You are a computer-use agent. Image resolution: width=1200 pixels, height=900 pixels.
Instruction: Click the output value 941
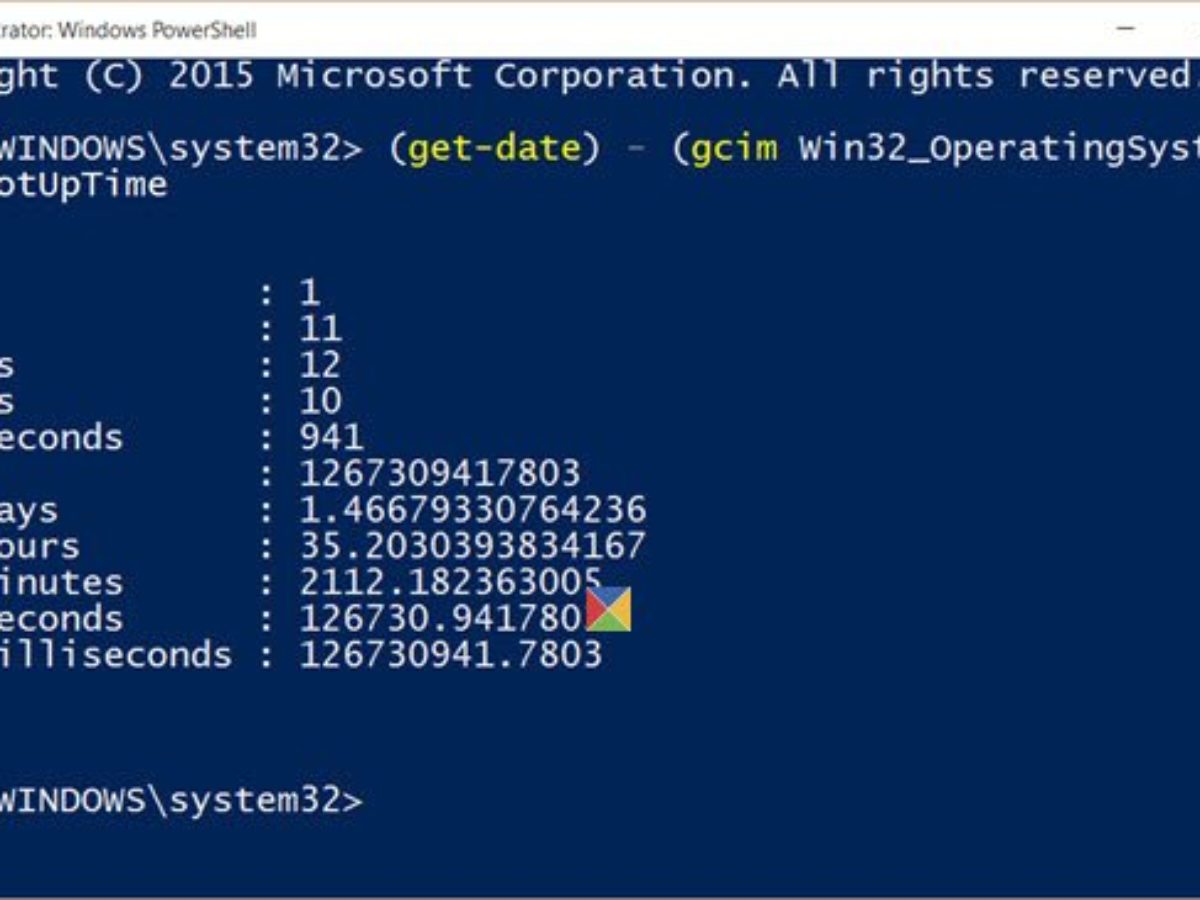point(332,437)
